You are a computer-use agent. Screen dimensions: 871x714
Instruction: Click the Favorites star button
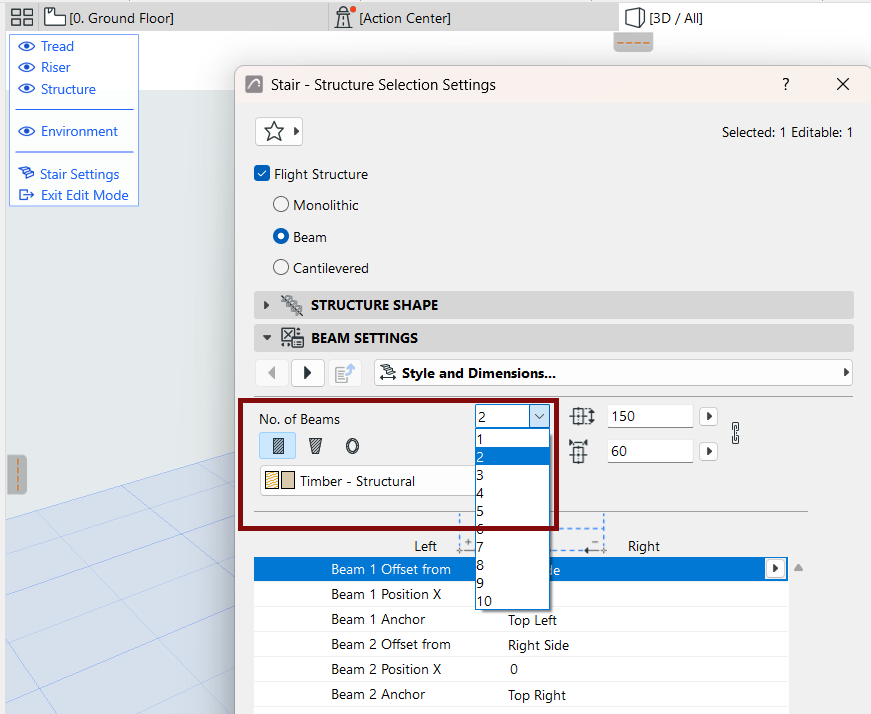tap(273, 132)
